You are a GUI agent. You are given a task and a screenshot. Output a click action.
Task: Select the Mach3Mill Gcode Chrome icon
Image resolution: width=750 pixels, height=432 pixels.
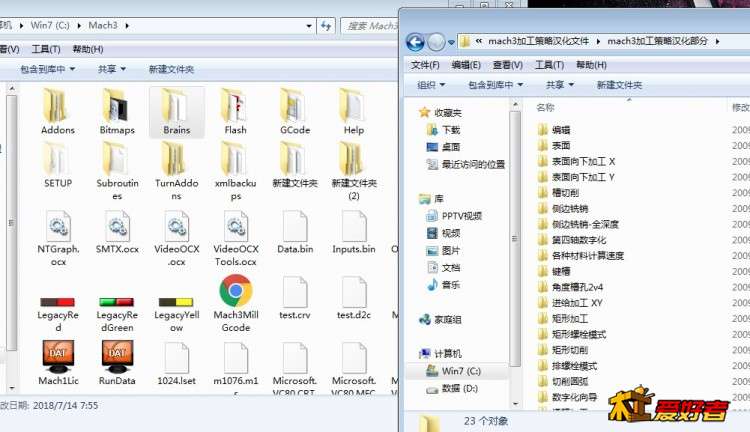coord(235,290)
